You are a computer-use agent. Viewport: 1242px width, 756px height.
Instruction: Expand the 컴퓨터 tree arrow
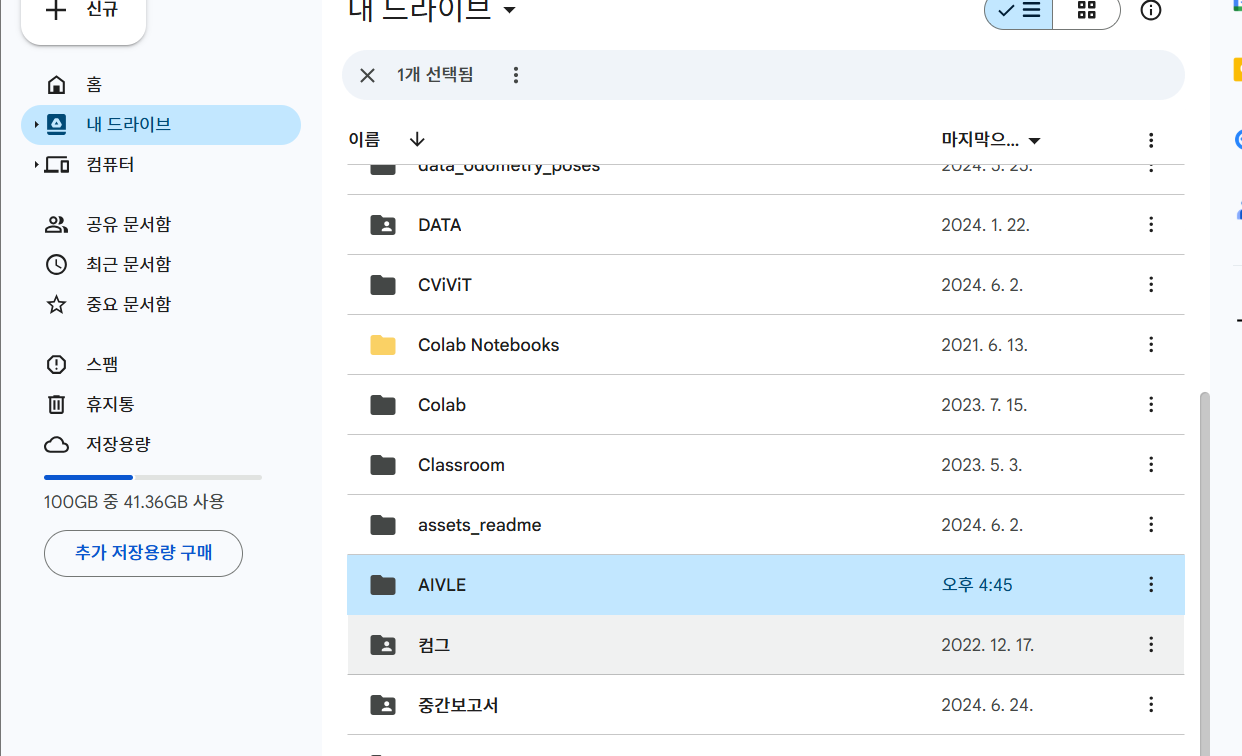point(36,165)
